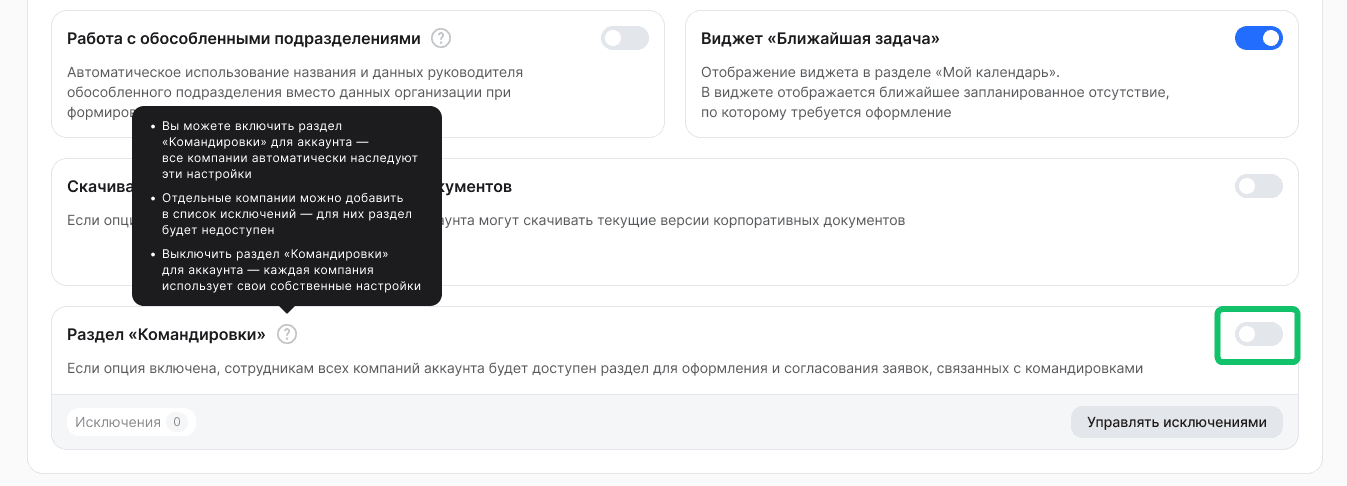Click description starting «Если опция включена, сотрудникам всех компаний»
The width and height of the screenshot is (1347, 486).
pyautogui.click(x=605, y=368)
